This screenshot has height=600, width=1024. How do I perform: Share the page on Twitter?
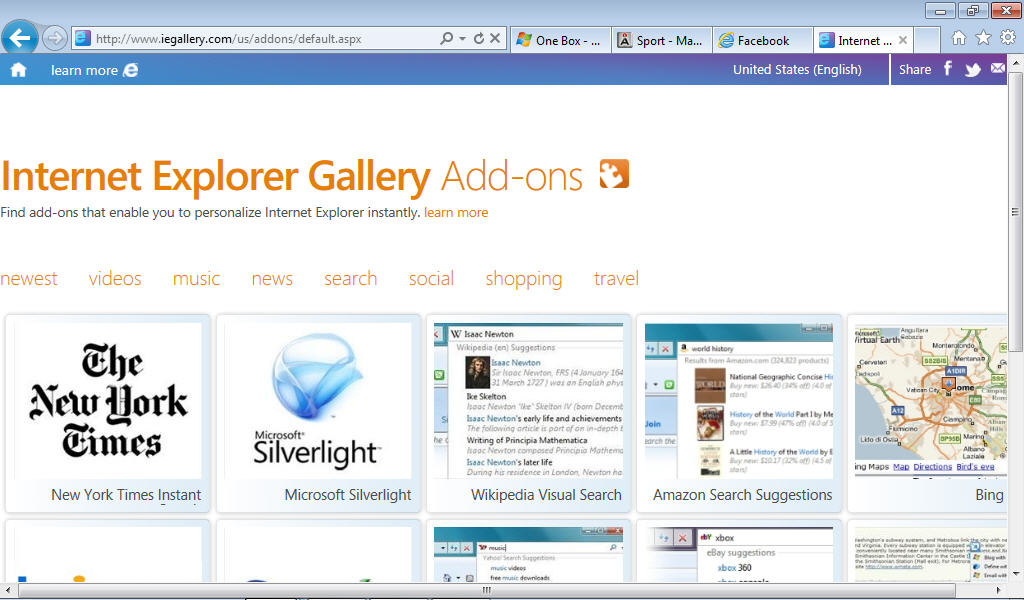click(x=973, y=69)
